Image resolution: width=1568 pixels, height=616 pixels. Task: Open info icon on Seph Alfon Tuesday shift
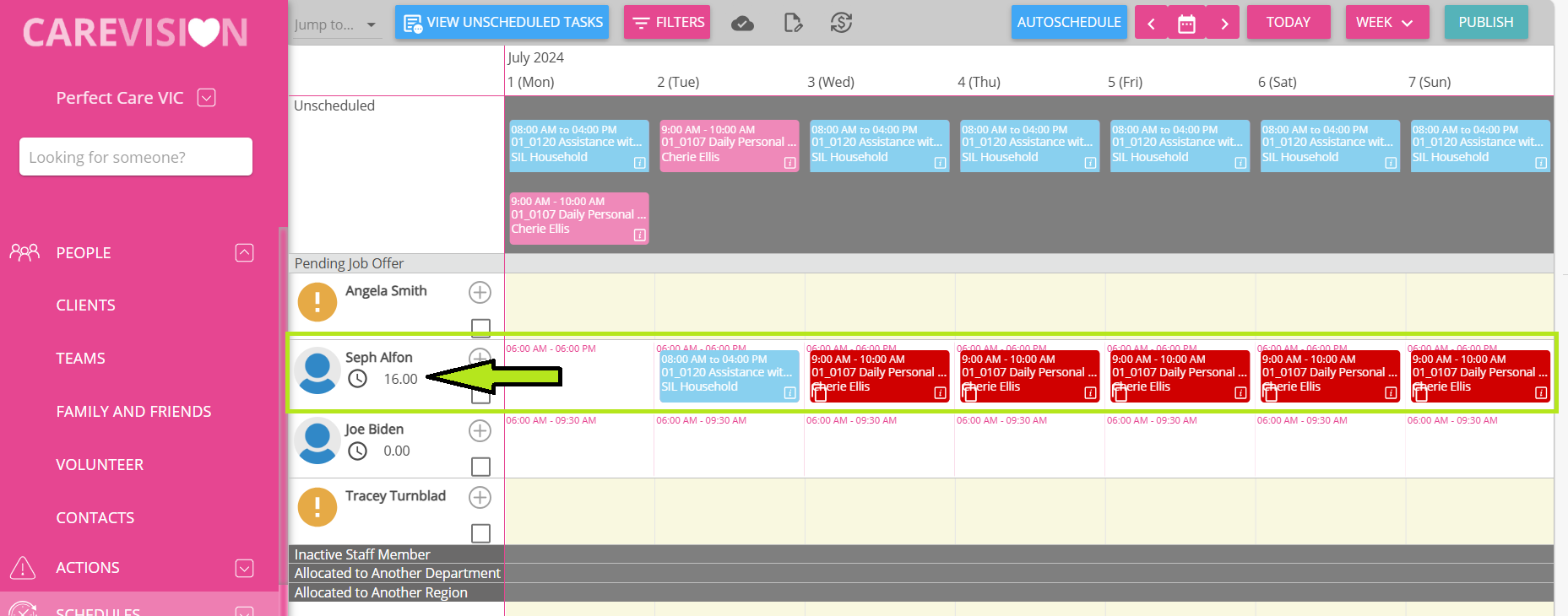790,392
